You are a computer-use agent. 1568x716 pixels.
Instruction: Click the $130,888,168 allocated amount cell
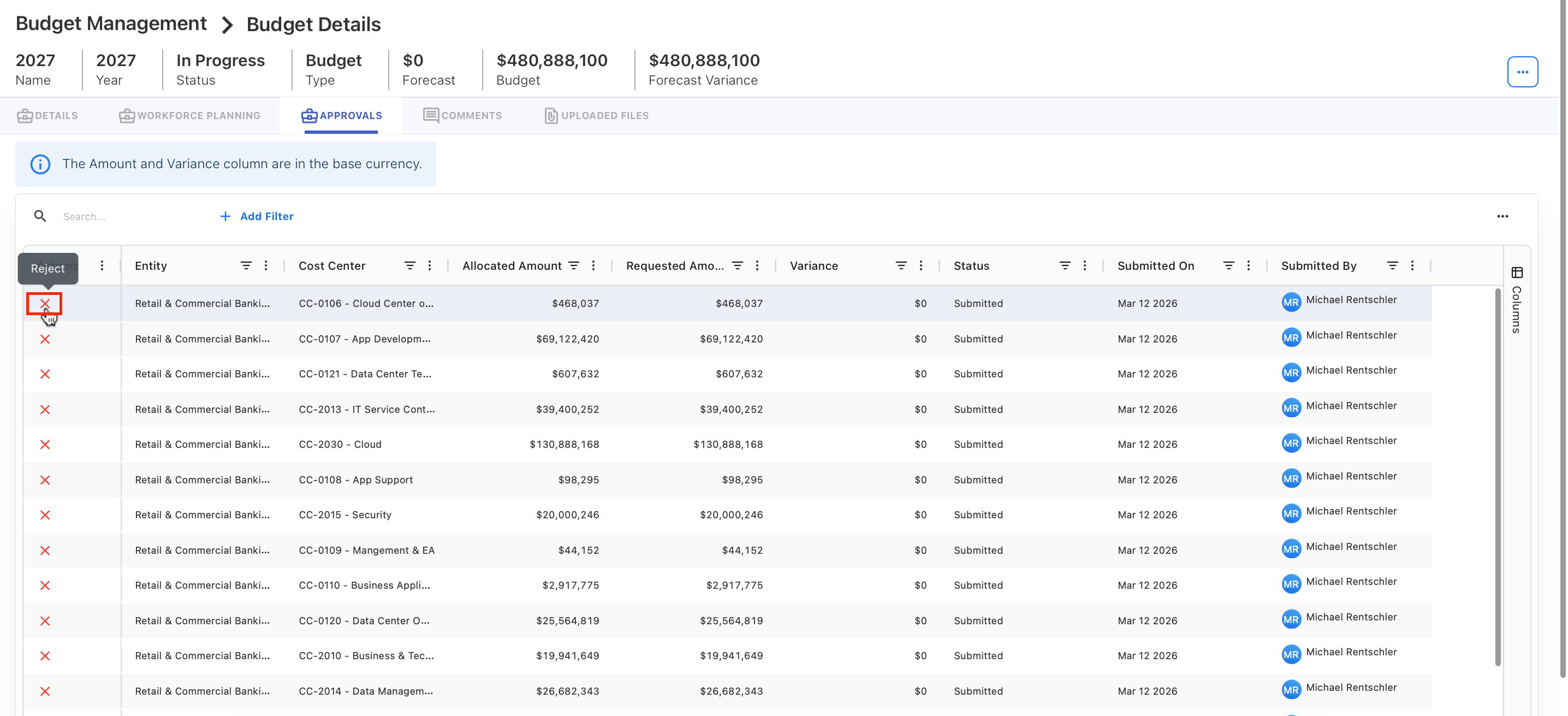[x=563, y=445]
